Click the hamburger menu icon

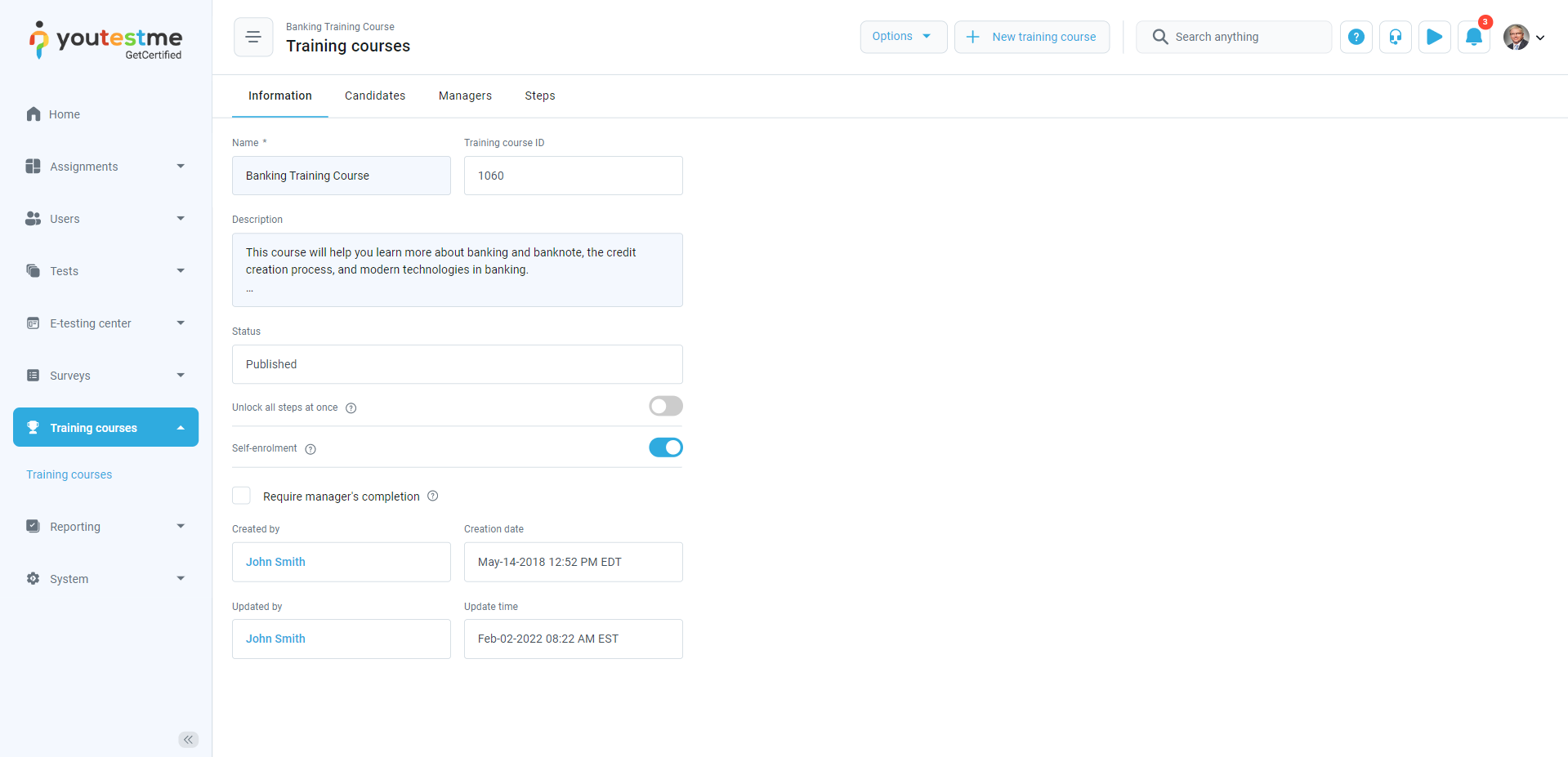[x=253, y=37]
